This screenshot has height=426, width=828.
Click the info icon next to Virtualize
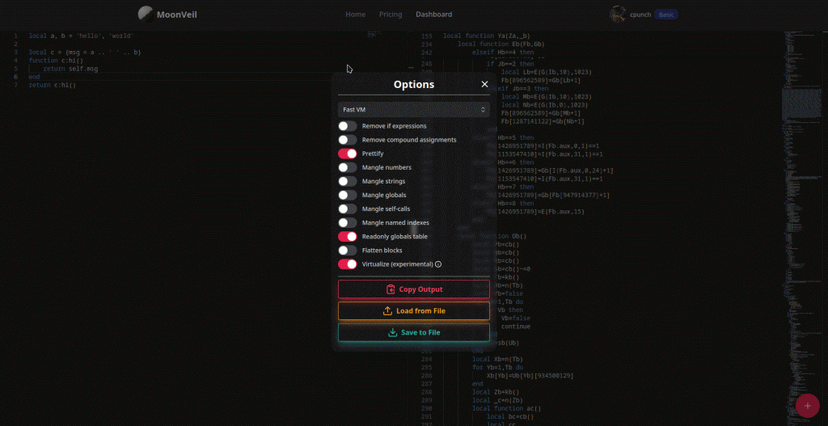click(438, 264)
